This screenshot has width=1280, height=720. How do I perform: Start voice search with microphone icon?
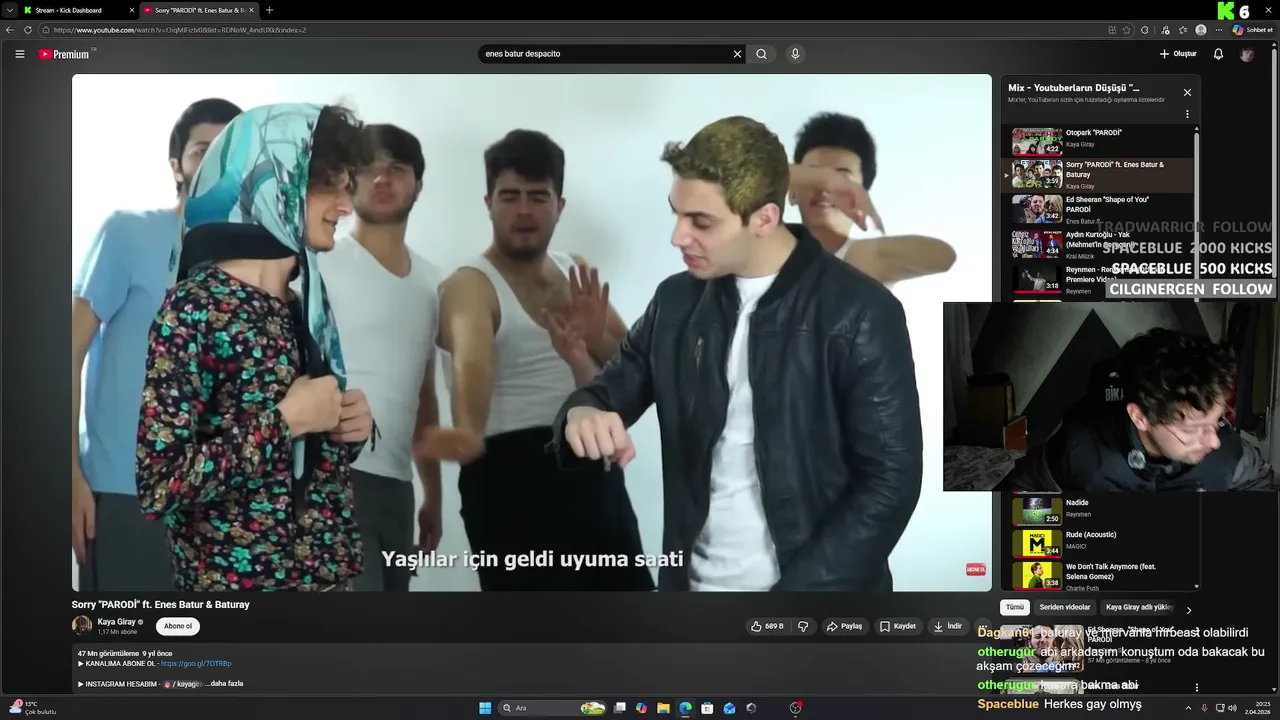coord(795,54)
